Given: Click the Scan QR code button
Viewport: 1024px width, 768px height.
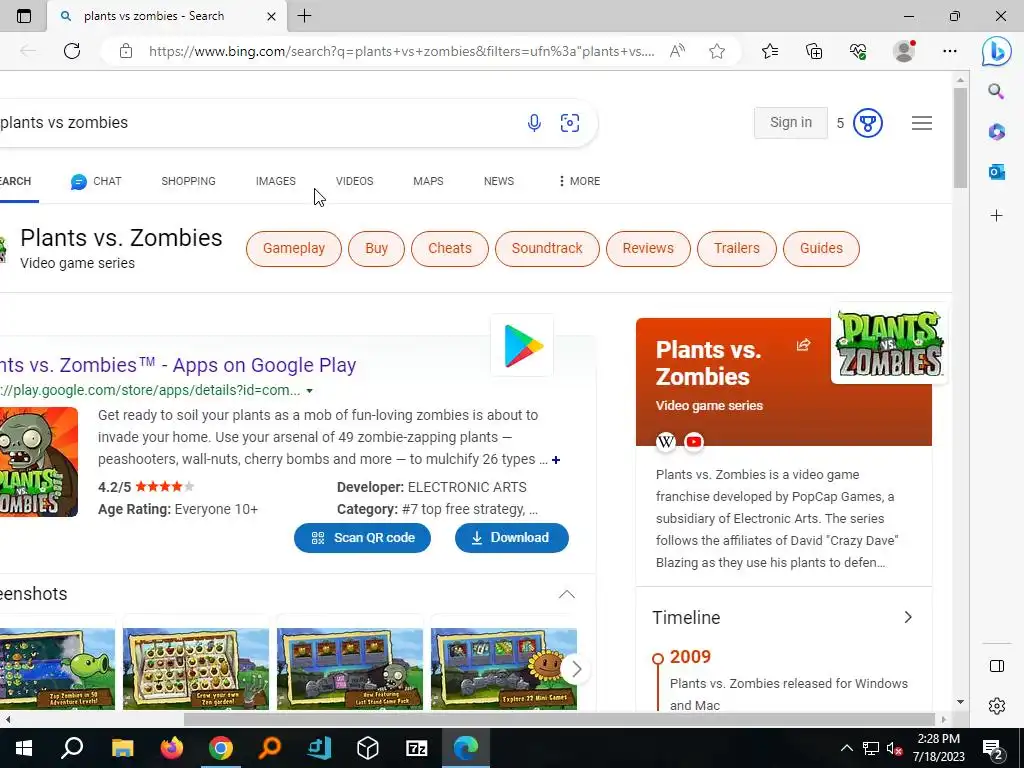Looking at the screenshot, I should pos(362,538).
